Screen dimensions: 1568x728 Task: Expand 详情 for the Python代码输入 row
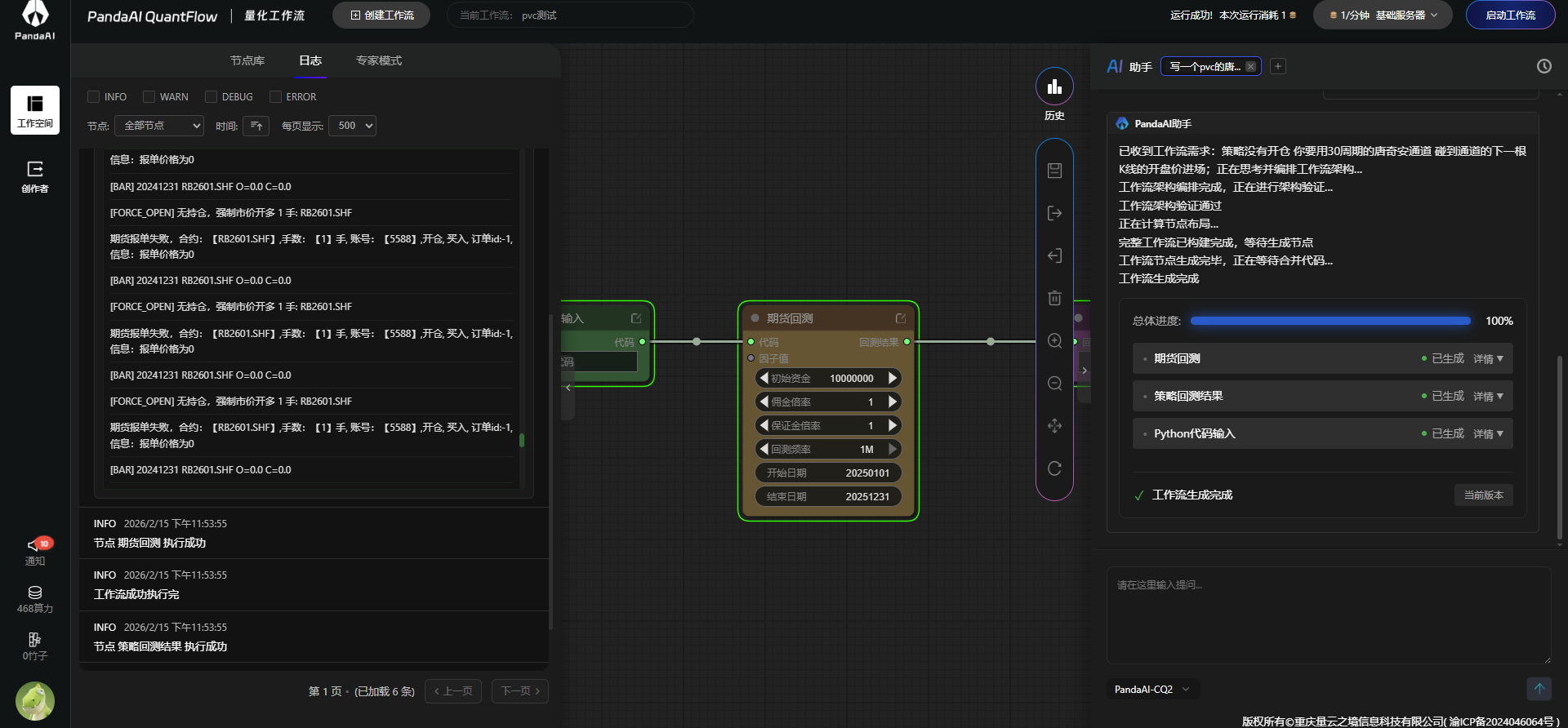point(1488,434)
